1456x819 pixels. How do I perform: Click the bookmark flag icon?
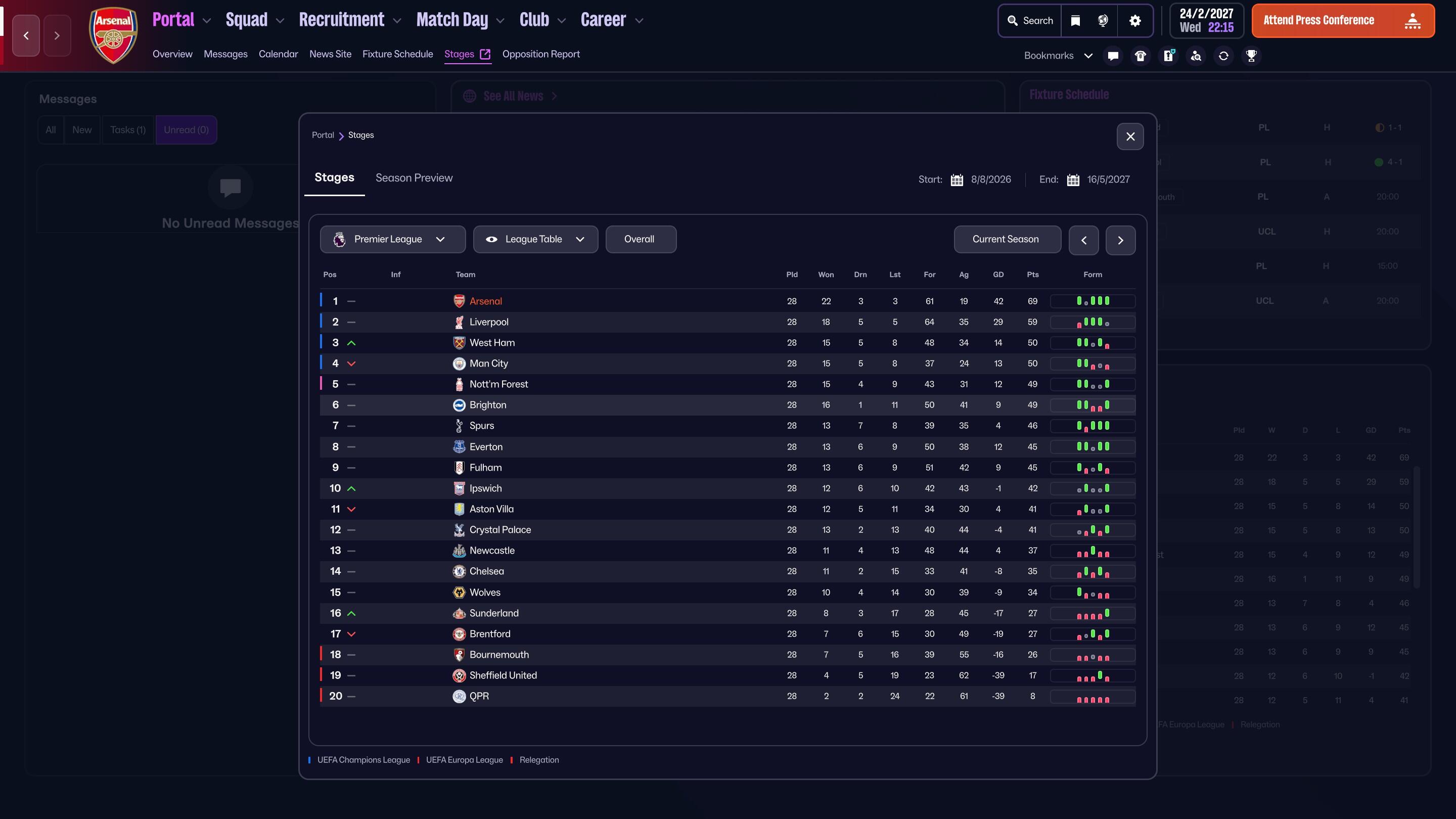point(1075,21)
